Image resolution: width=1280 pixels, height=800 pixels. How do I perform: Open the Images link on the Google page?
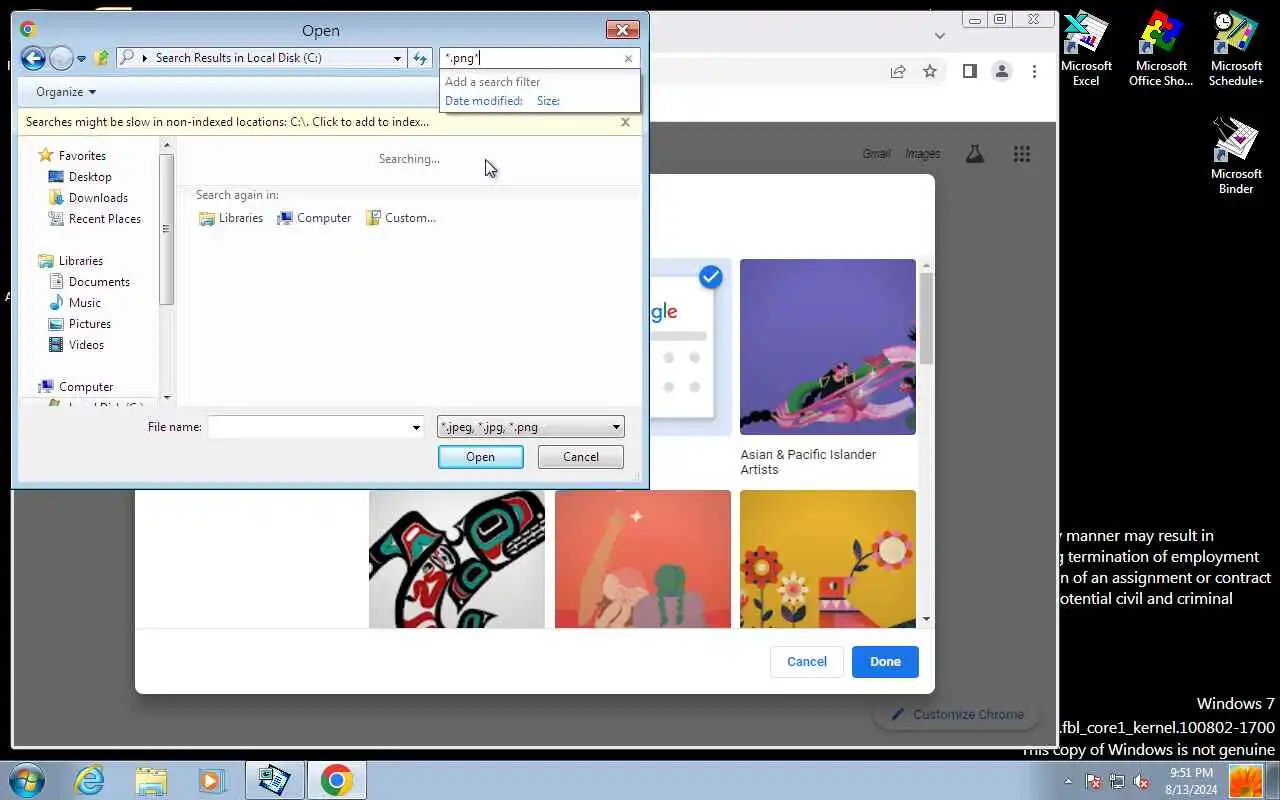click(x=923, y=154)
